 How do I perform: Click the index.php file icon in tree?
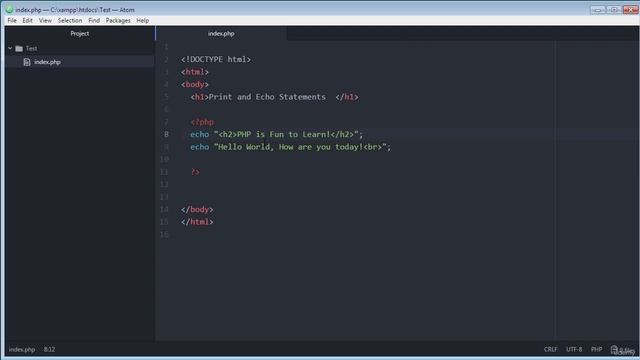click(x=27, y=62)
